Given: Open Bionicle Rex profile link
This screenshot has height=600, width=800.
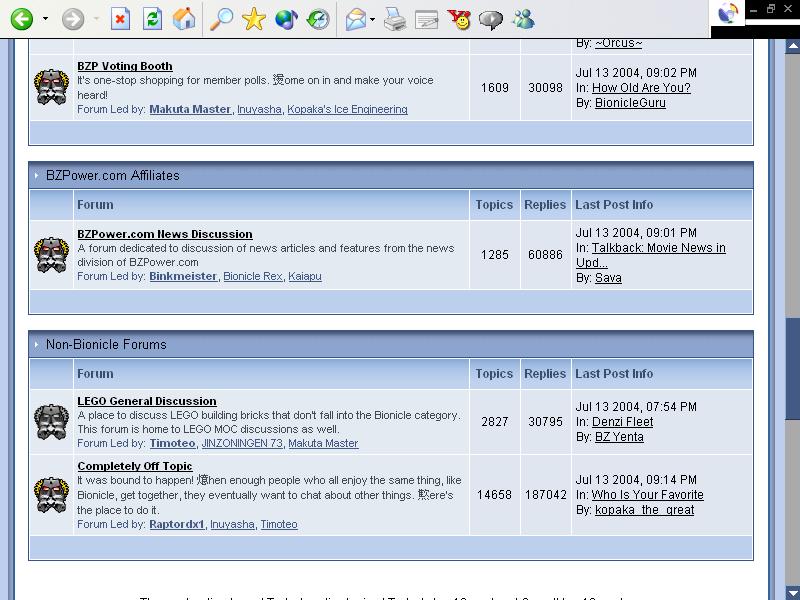Looking at the screenshot, I should tap(253, 277).
